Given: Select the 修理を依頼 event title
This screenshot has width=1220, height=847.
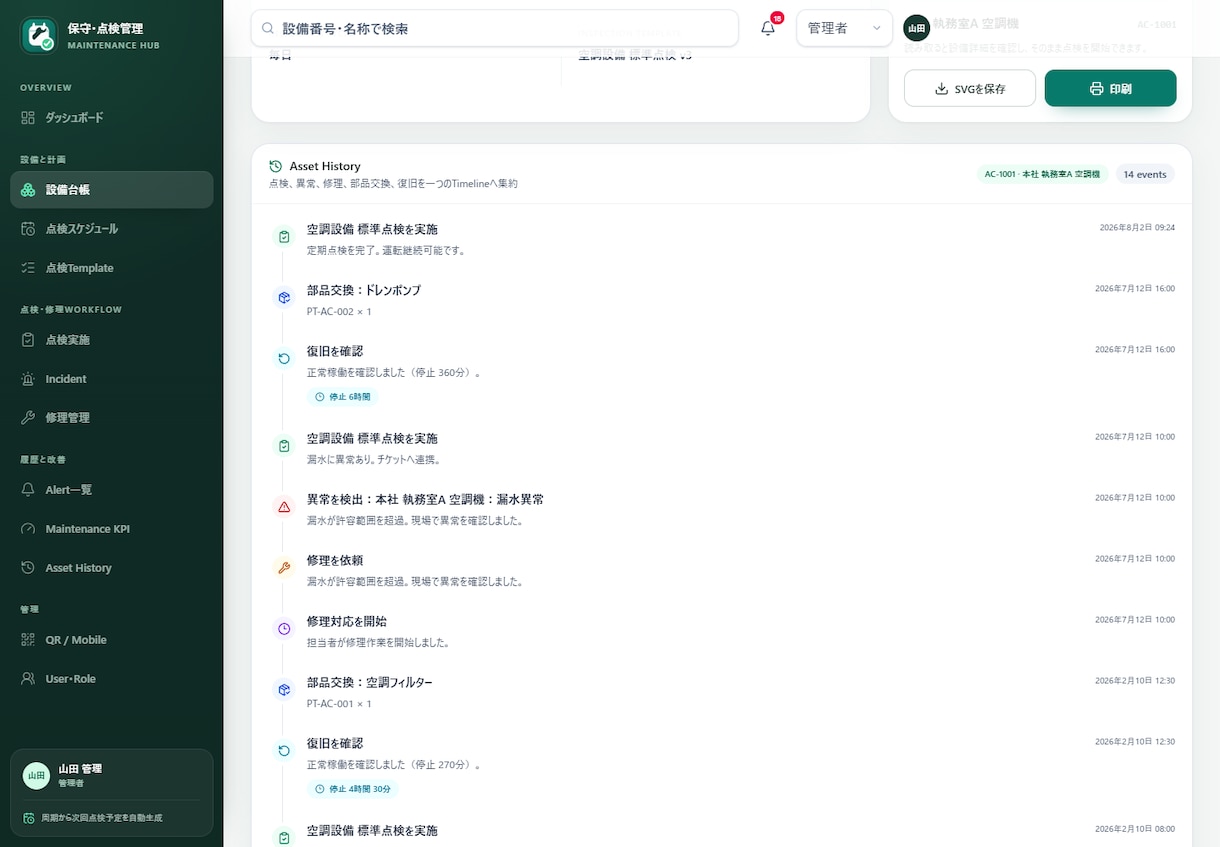Looking at the screenshot, I should click(335, 560).
